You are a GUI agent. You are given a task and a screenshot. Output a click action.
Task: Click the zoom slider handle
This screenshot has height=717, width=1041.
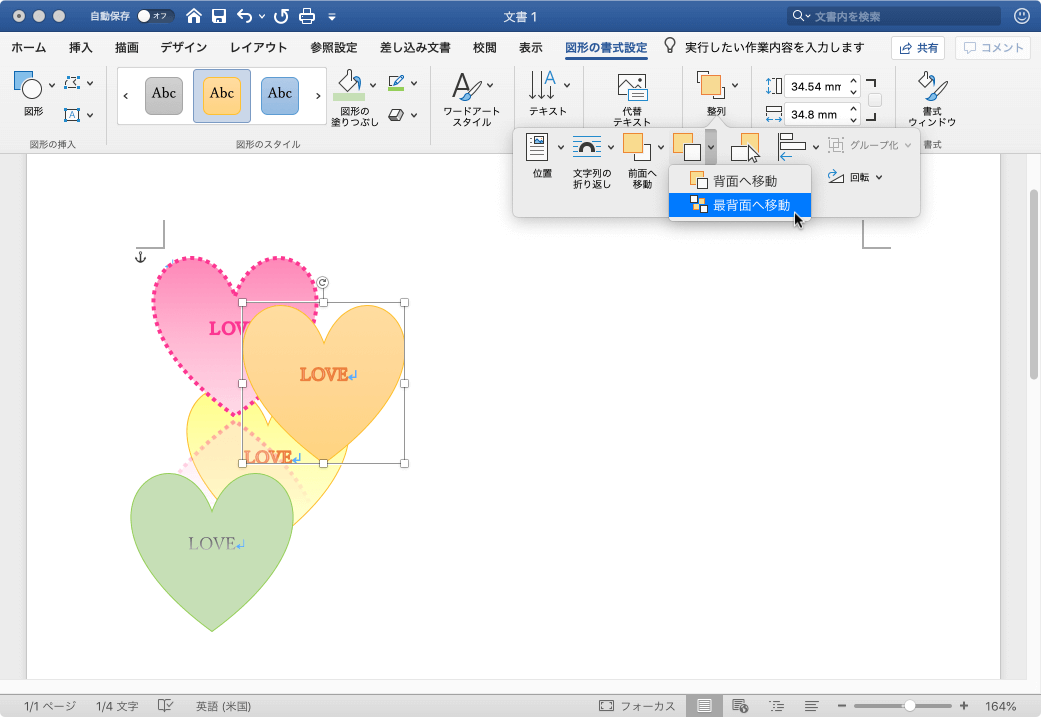pyautogui.click(x=910, y=706)
